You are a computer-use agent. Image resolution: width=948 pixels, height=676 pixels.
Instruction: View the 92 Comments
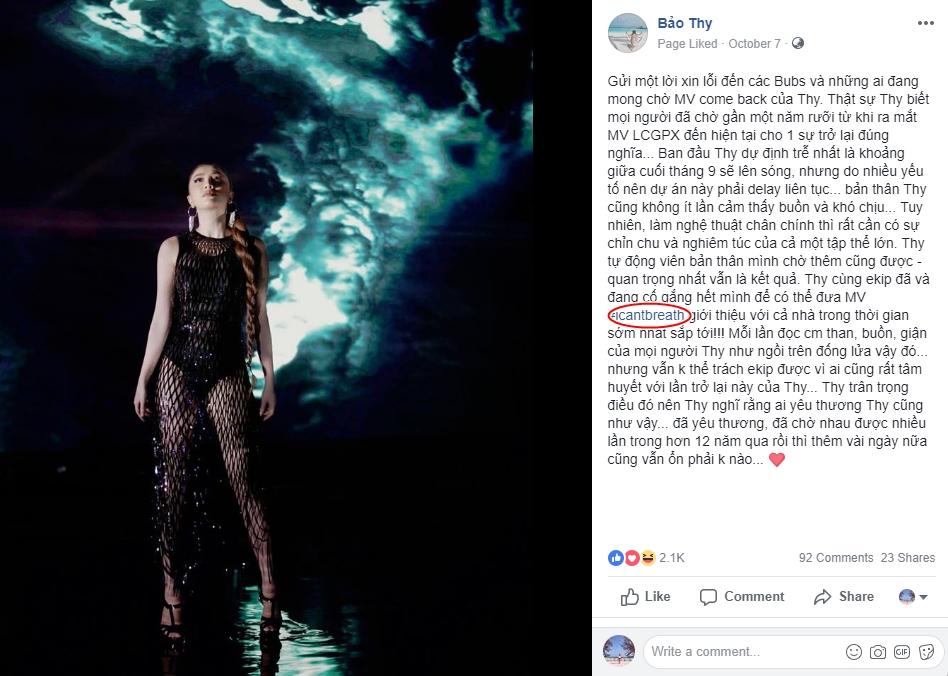836,557
